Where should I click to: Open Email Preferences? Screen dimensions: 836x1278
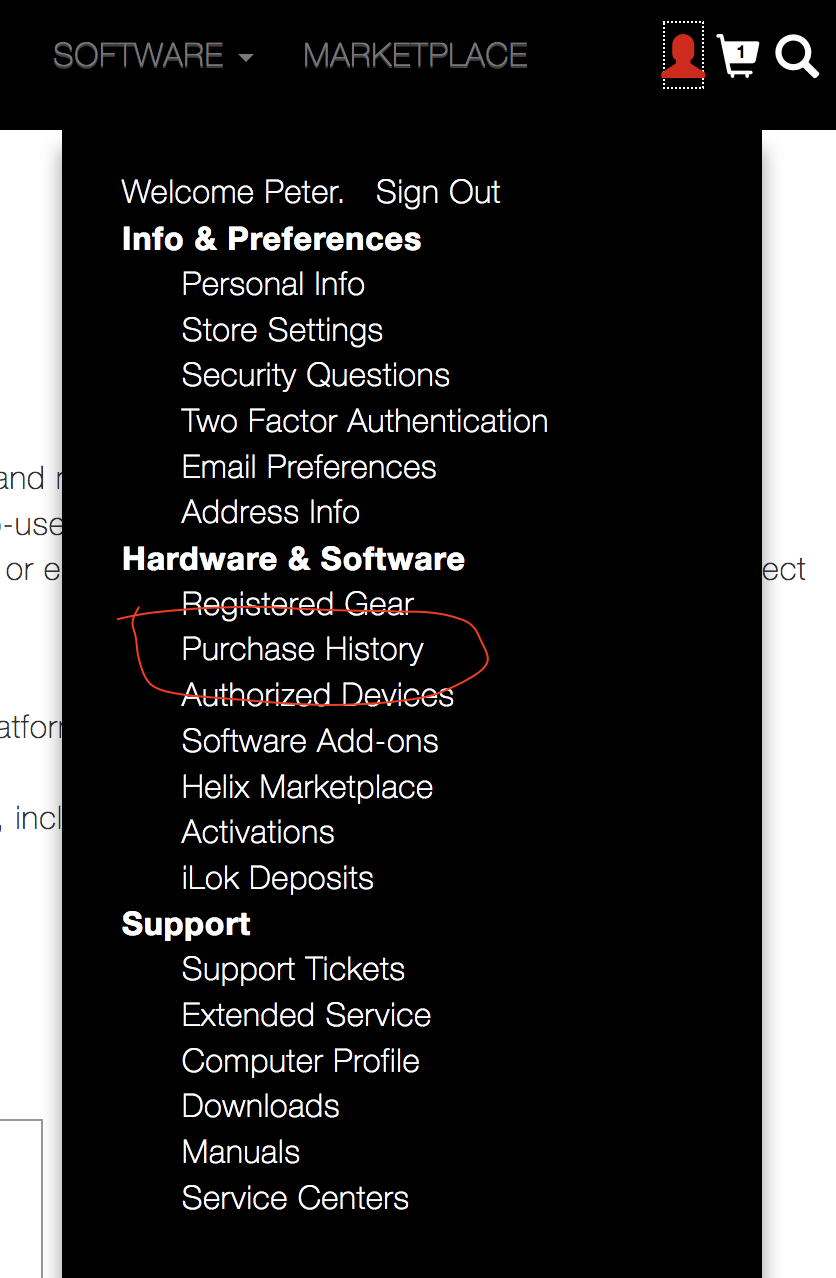pyautogui.click(x=309, y=467)
